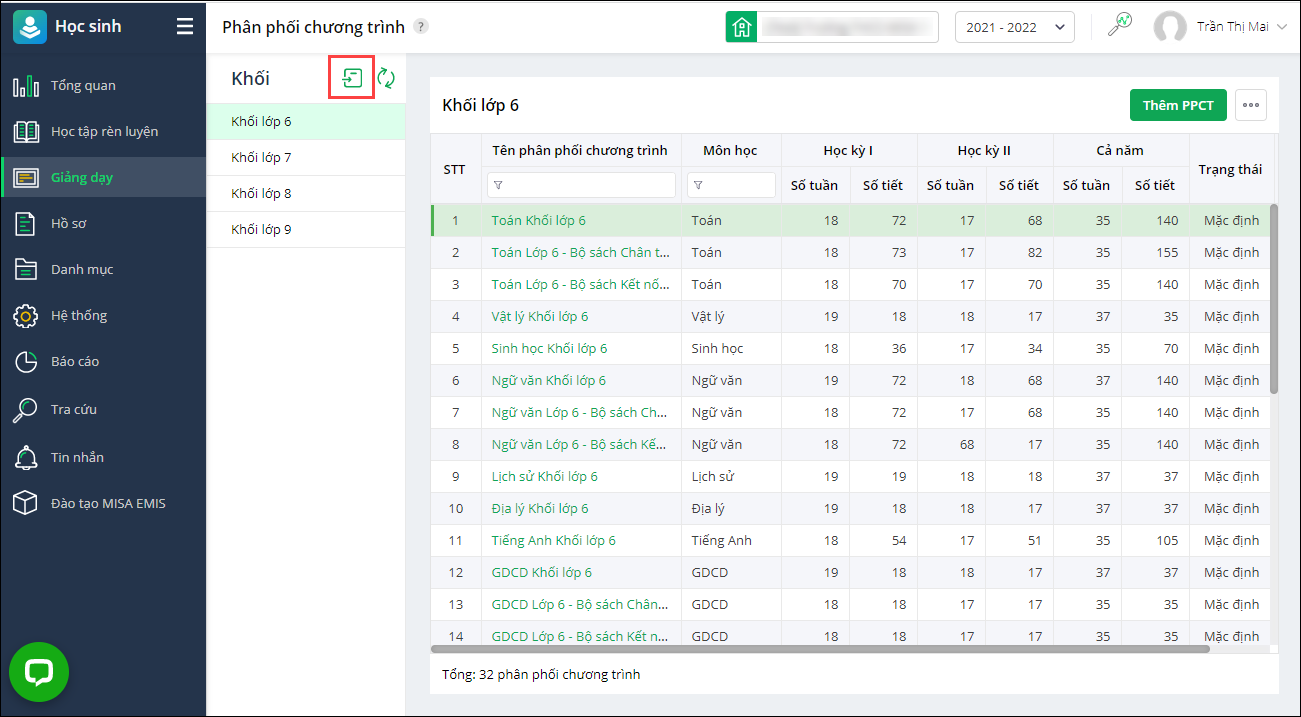Viewport: 1301px width, 717px height.
Task: Click Mặc định status in Tiếng Anh row
Action: tap(1231, 540)
